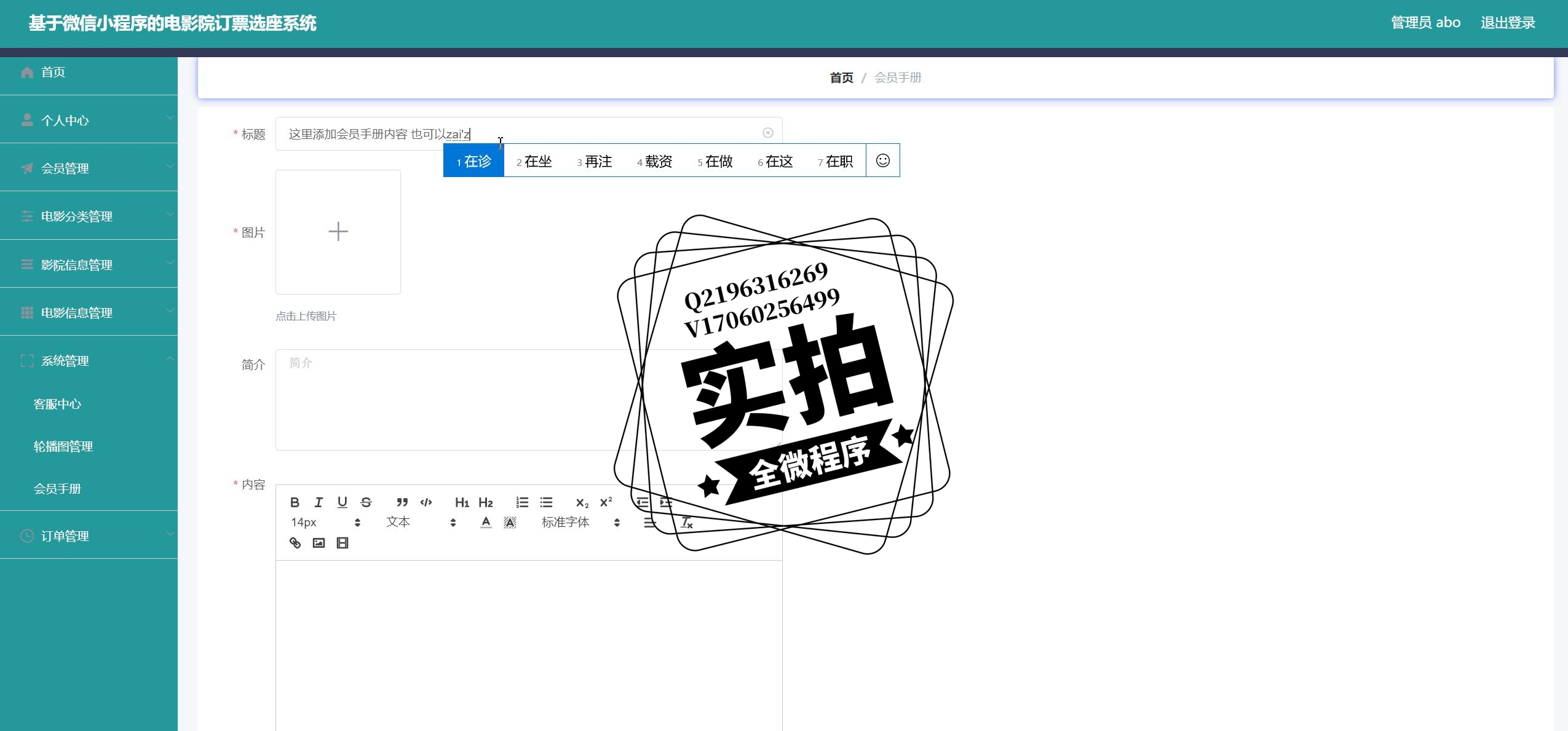
Task: Create an ordered numbered list
Action: tap(522, 502)
